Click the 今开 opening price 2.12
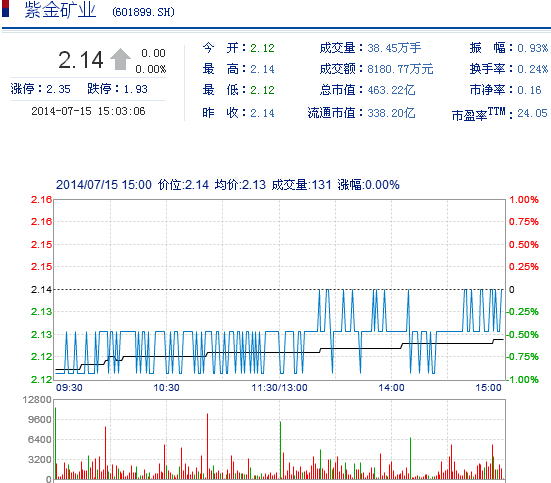This screenshot has width=551, height=483. [x=262, y=48]
